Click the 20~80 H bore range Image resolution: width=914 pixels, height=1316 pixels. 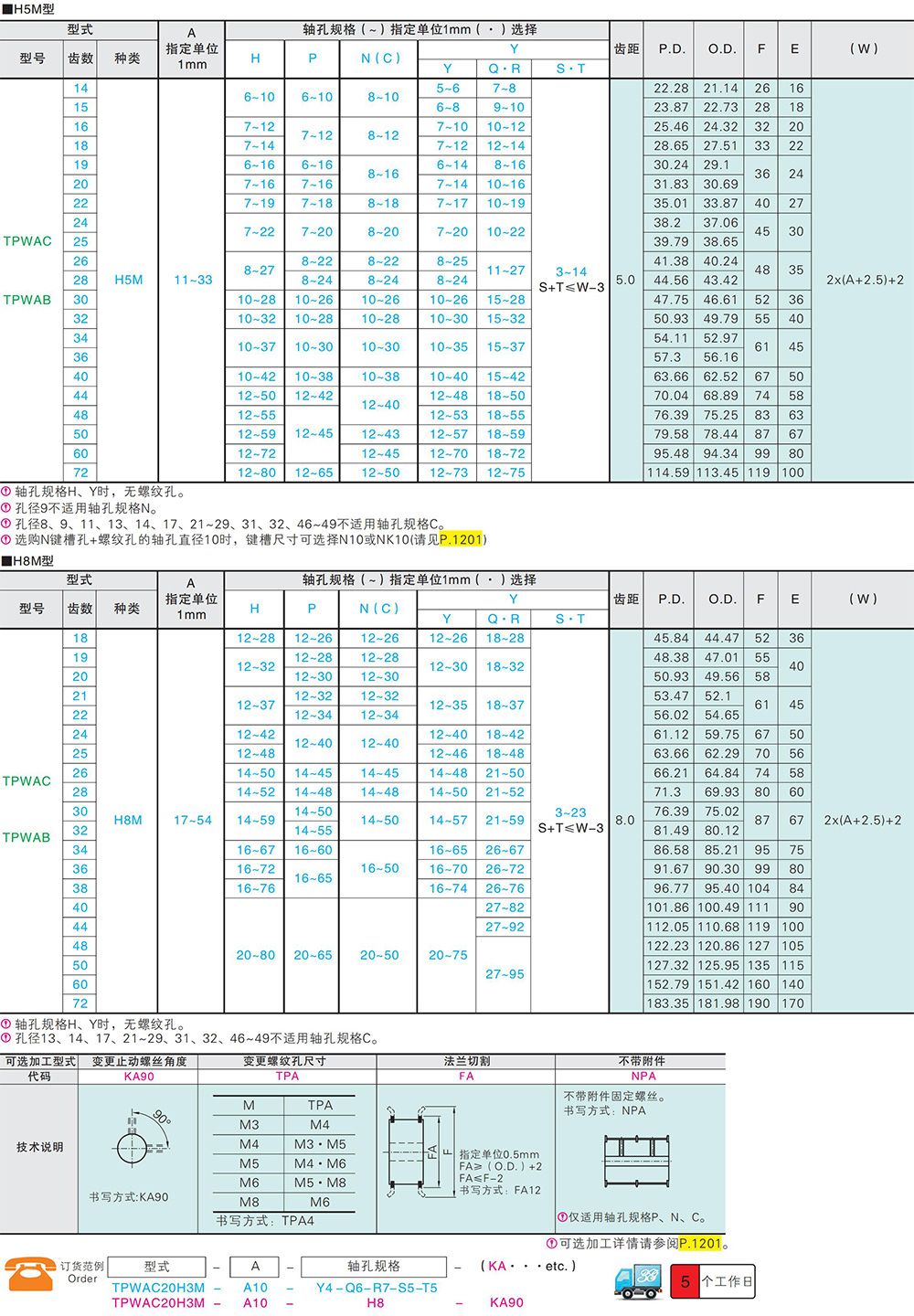[x=256, y=955]
